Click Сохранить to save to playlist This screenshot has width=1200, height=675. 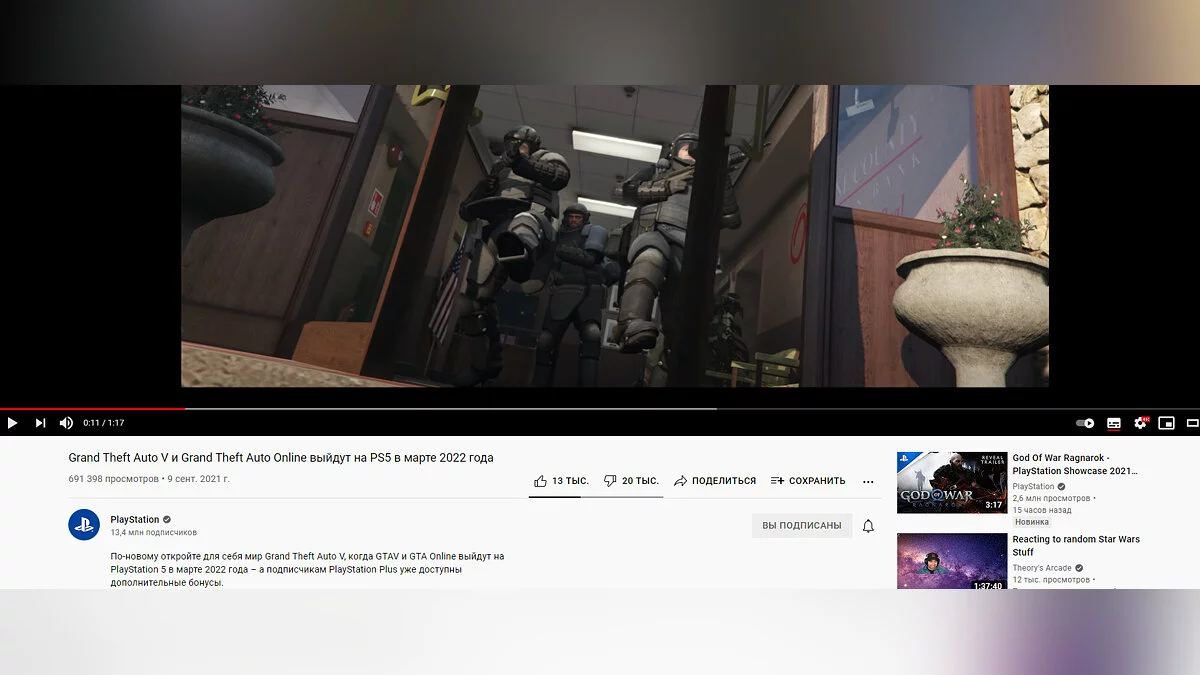(x=808, y=481)
